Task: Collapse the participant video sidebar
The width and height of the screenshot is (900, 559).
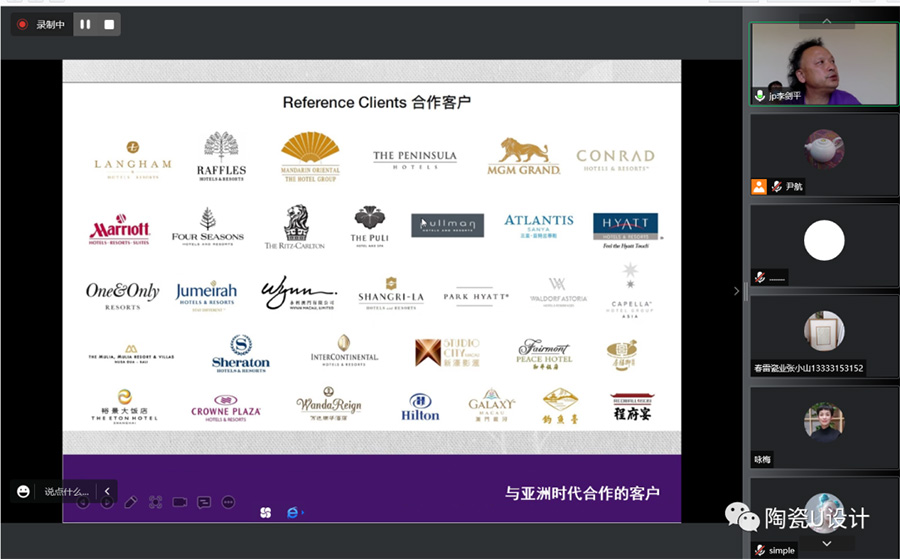Action: [737, 291]
